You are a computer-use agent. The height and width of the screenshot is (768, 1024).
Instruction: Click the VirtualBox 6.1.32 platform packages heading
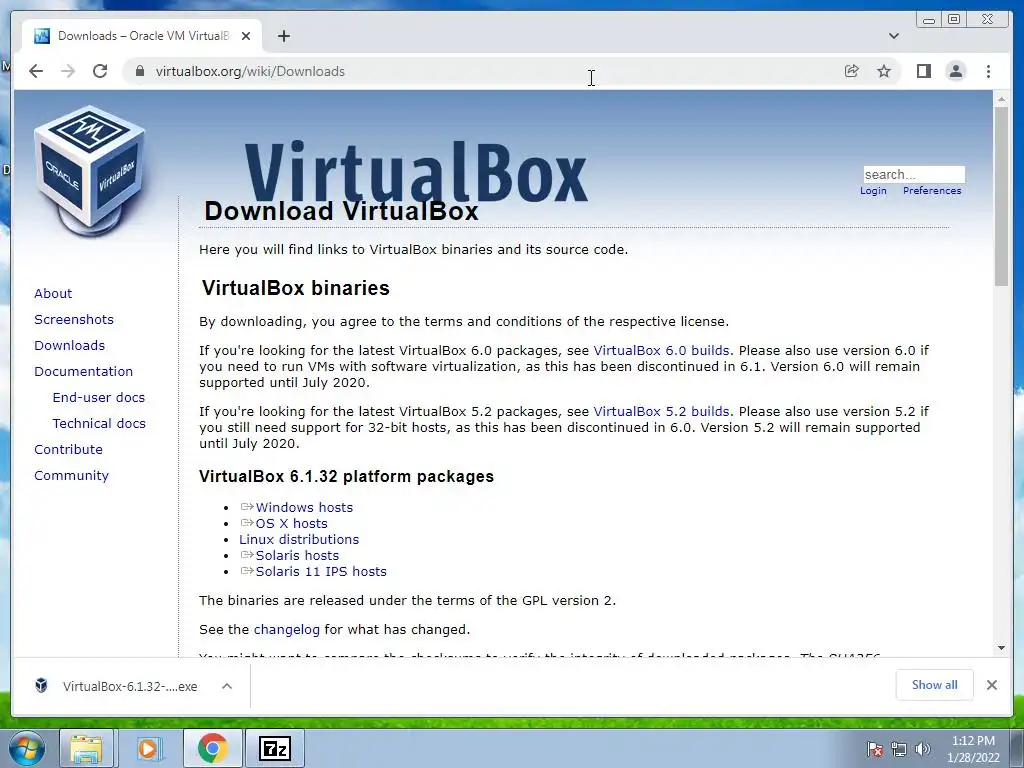point(346,477)
